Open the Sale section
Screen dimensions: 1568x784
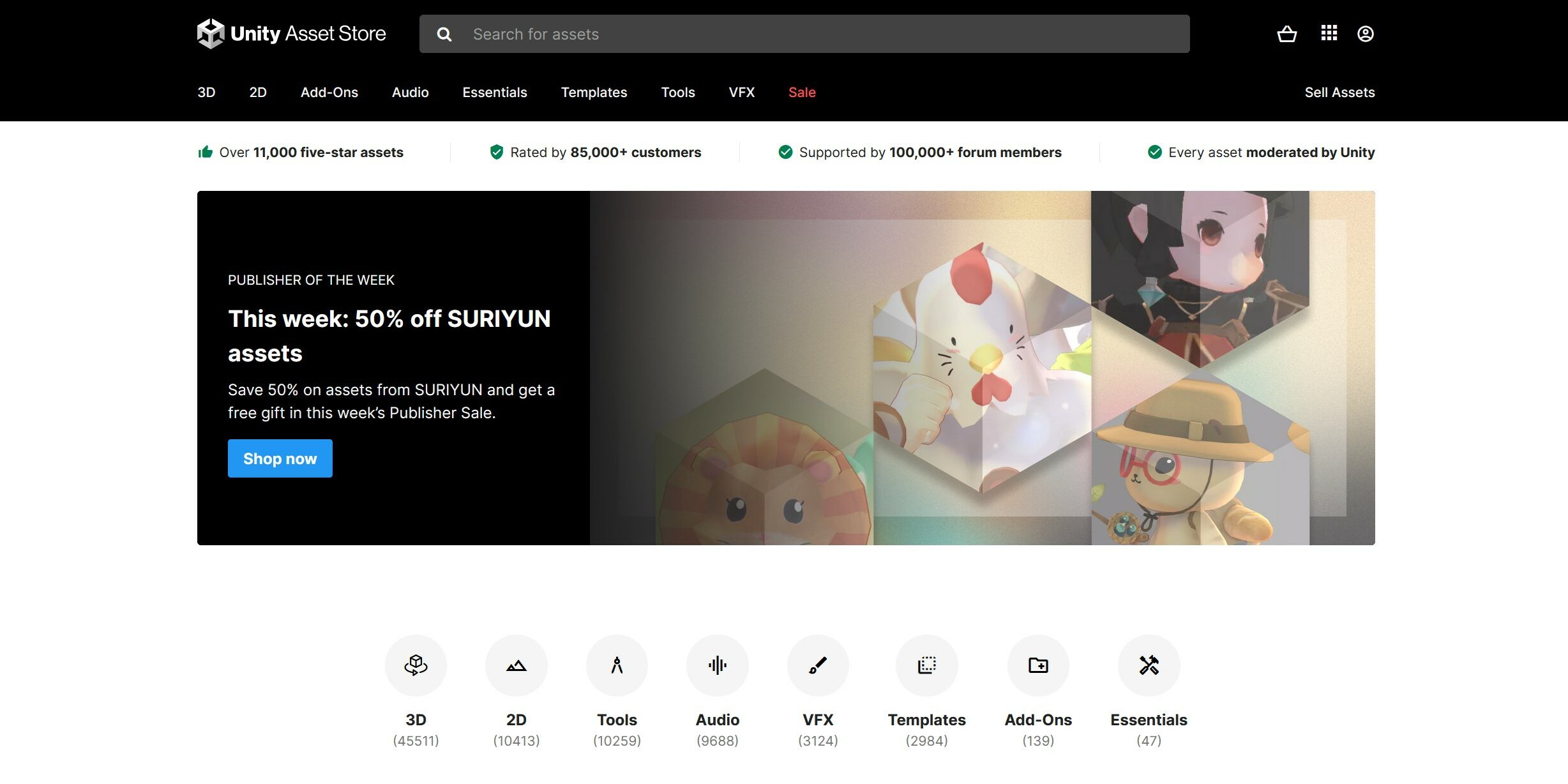(x=801, y=92)
